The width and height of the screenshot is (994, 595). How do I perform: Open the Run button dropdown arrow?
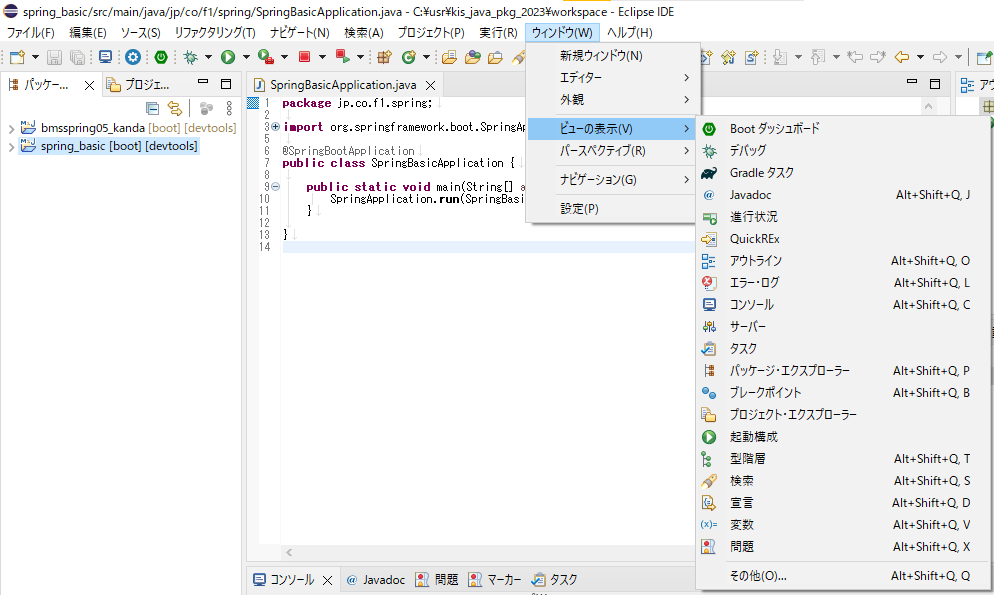245,57
